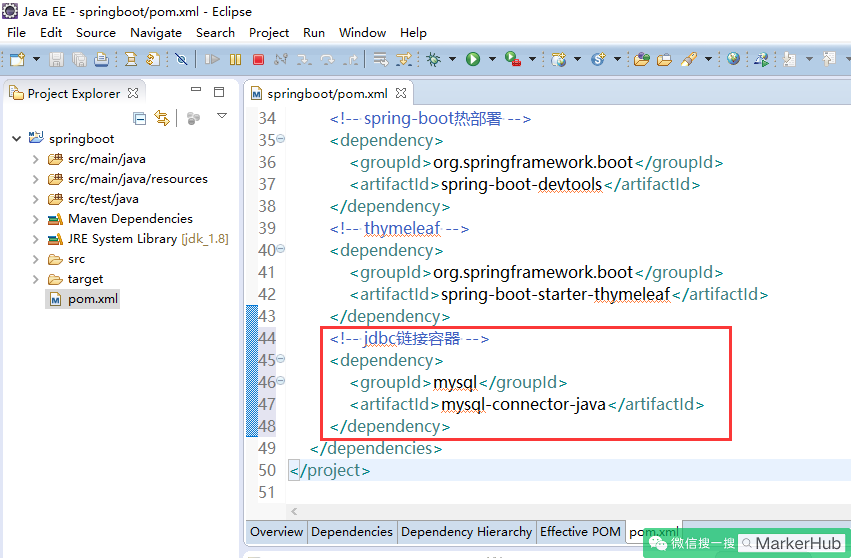
Task: Click the New Servlet icon
Action: pyautogui.click(x=598, y=59)
